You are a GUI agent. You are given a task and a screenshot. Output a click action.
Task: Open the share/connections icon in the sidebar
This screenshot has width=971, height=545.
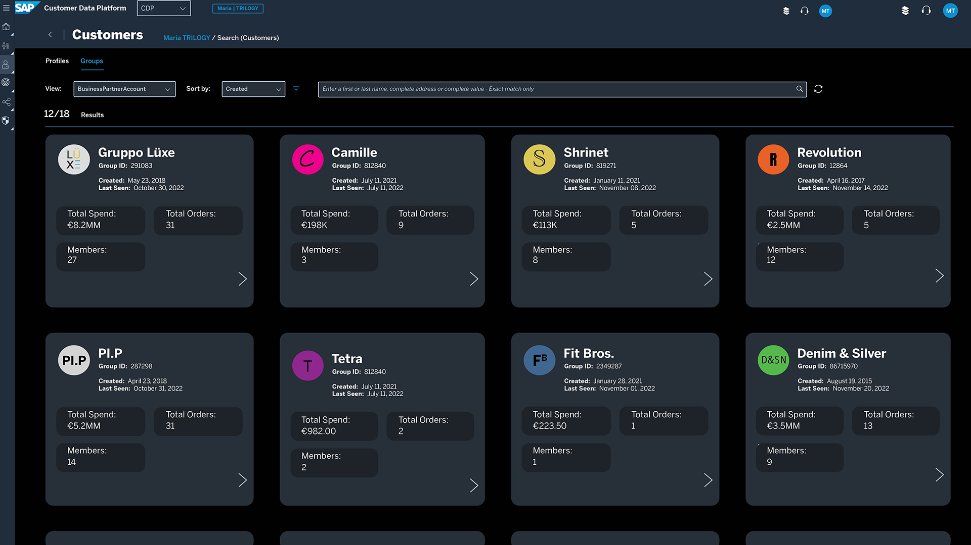6,101
